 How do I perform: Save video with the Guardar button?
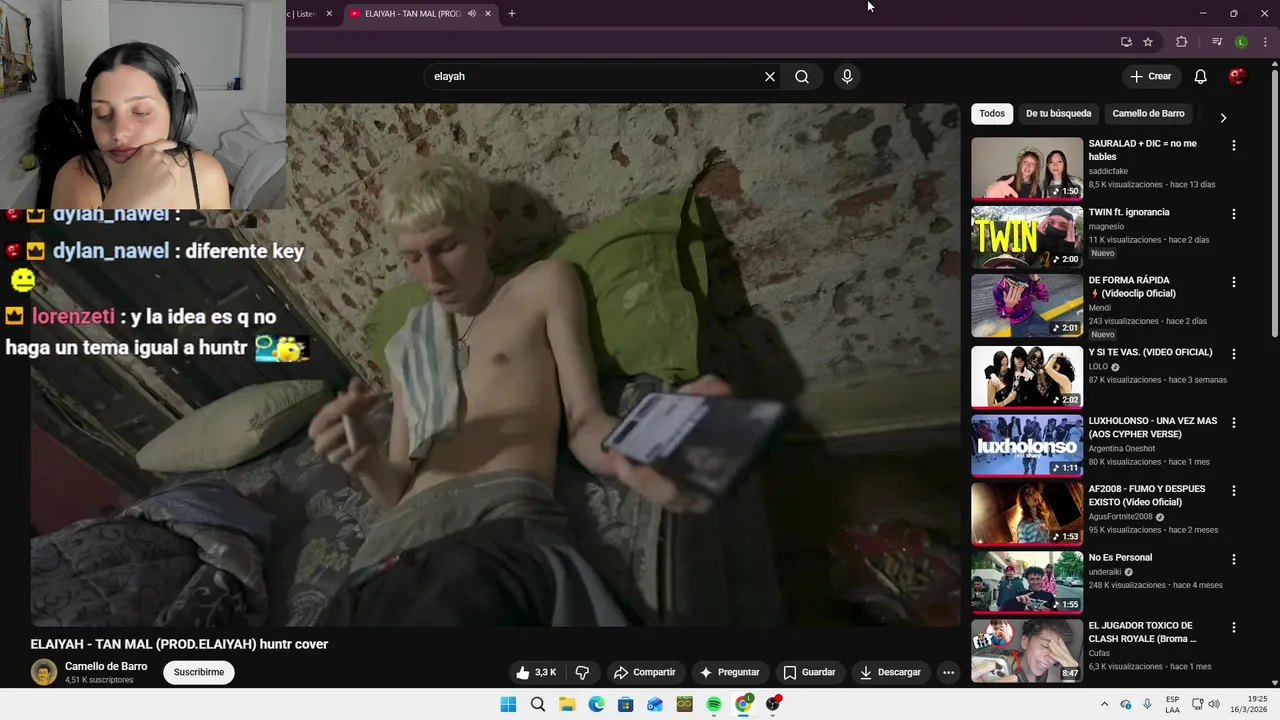[809, 672]
